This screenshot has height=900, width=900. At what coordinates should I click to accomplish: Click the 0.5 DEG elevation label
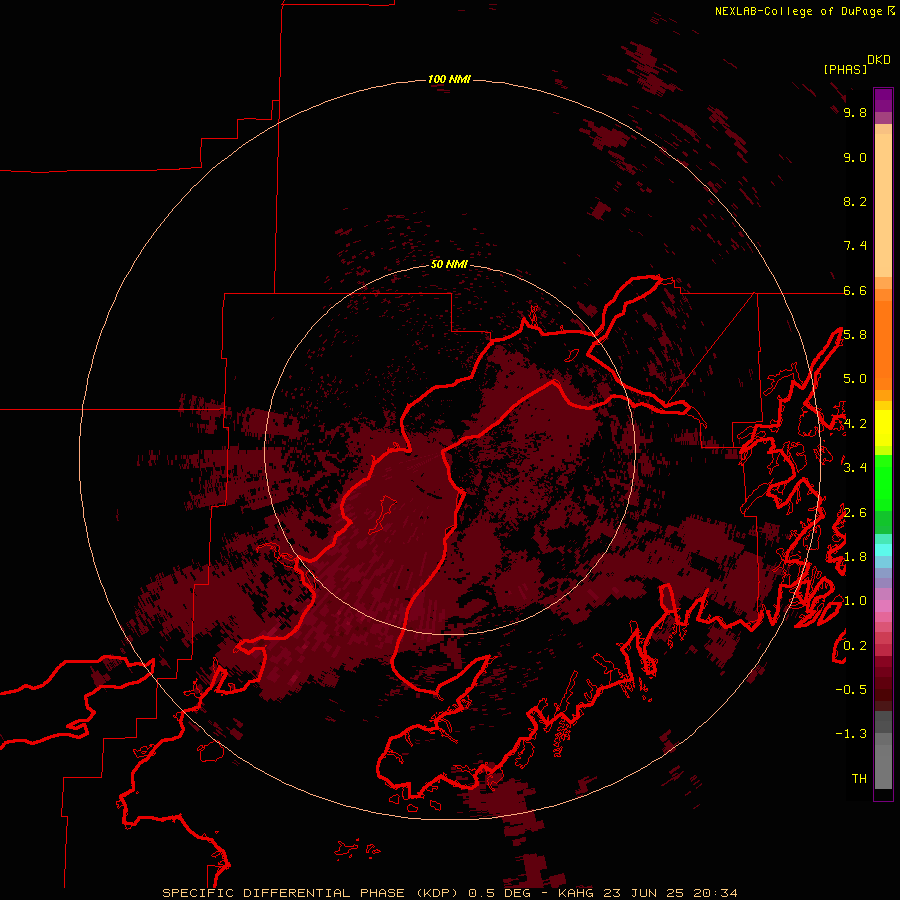coord(499,893)
